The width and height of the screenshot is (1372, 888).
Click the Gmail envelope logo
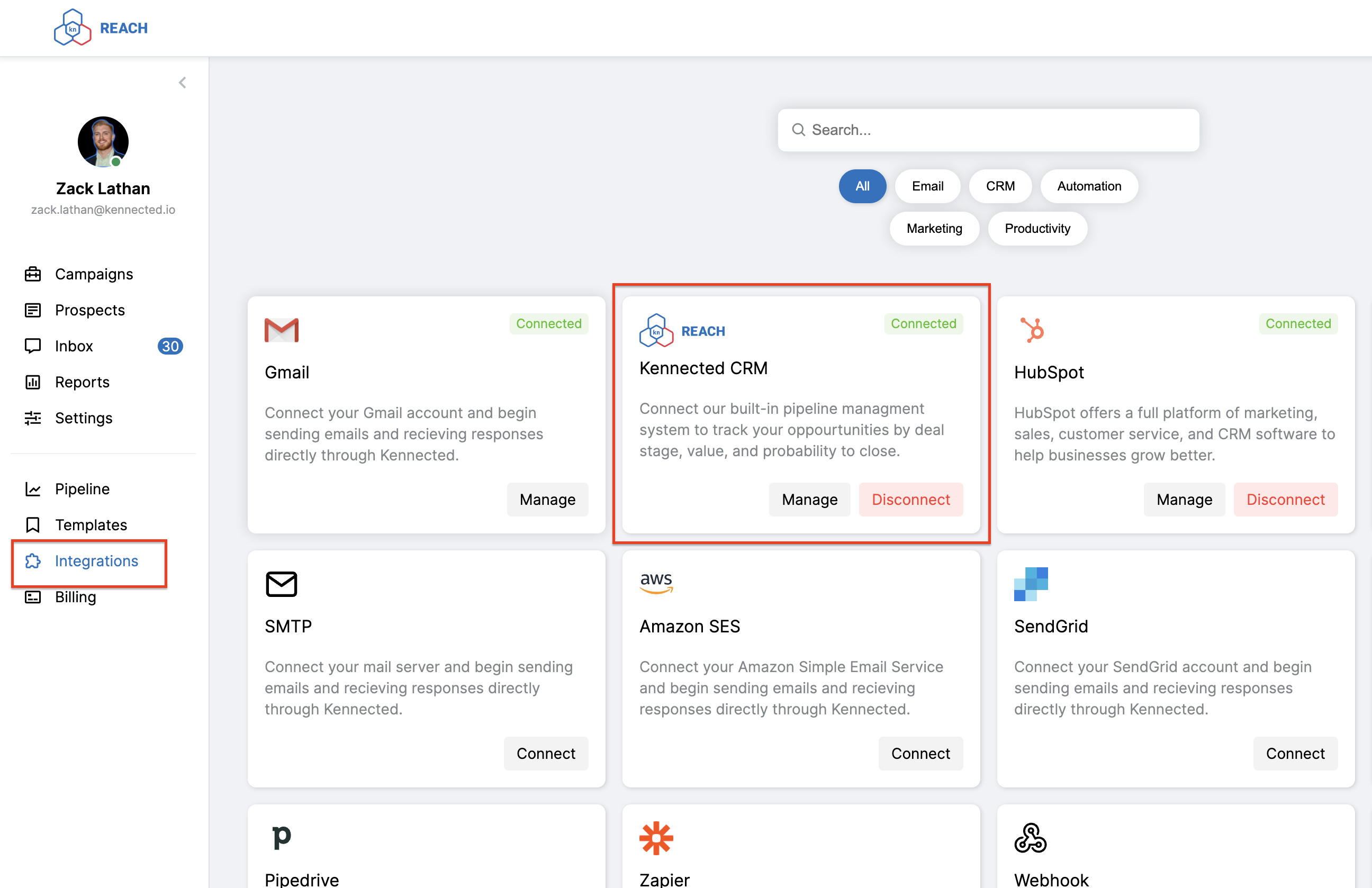point(281,330)
